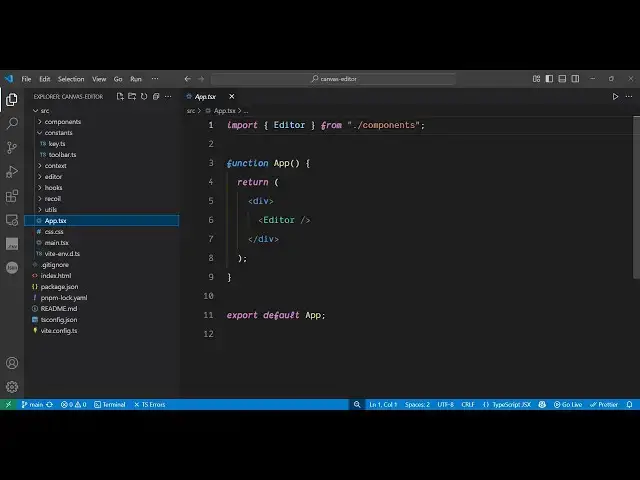
Task: Open the Explorer view in activity bar
Action: (12, 99)
